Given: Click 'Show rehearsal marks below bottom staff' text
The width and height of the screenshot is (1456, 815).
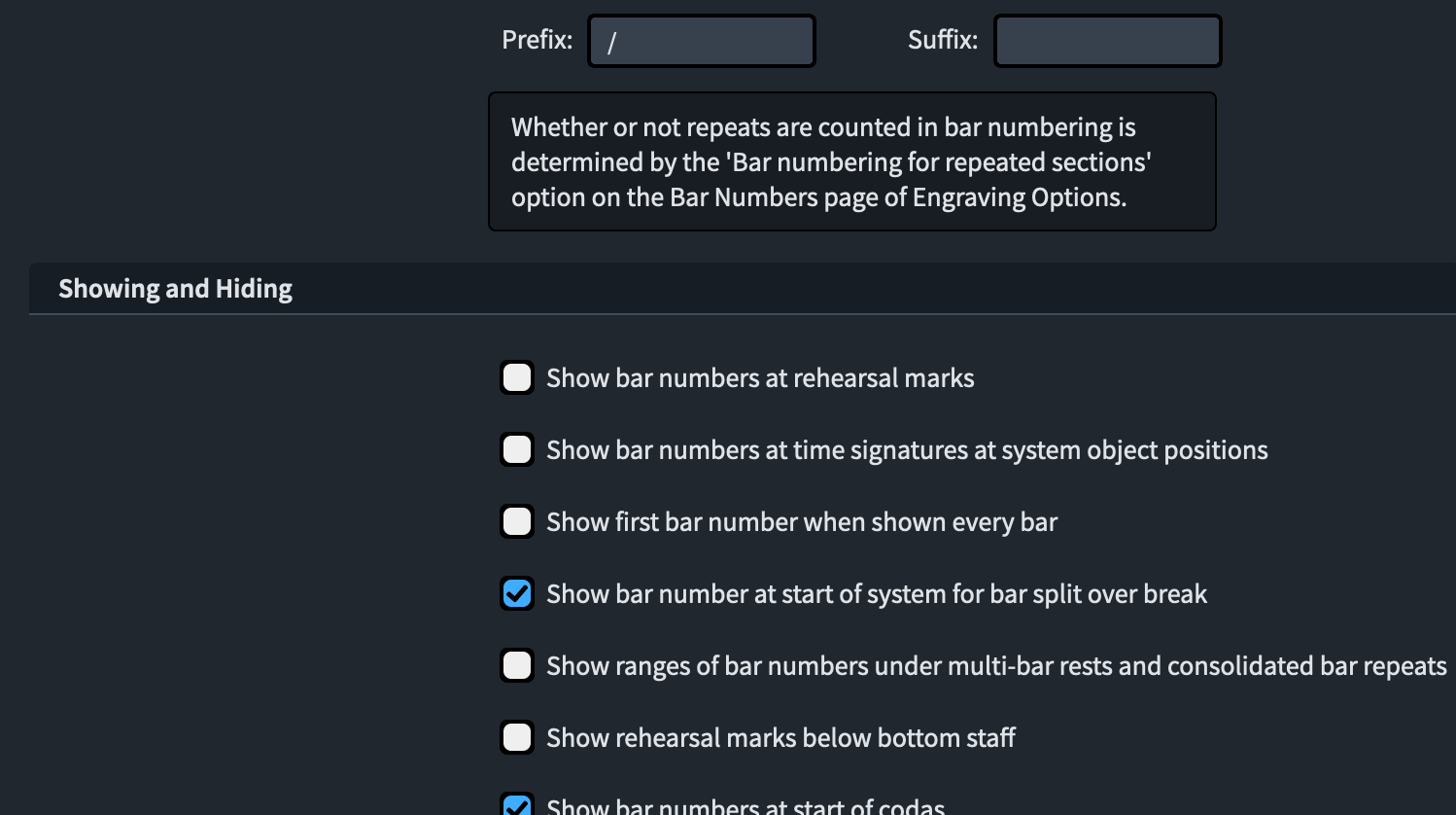Looking at the screenshot, I should (x=780, y=738).
